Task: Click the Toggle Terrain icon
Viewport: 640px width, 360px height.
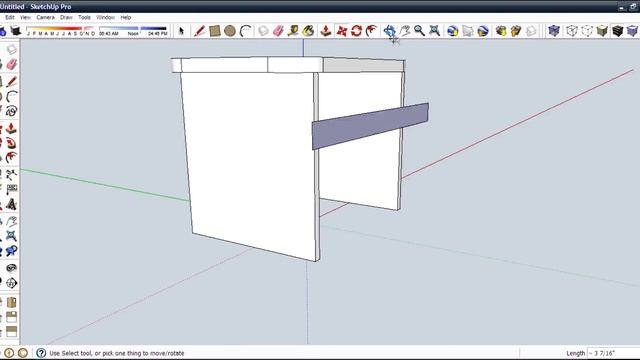Action: click(468, 31)
